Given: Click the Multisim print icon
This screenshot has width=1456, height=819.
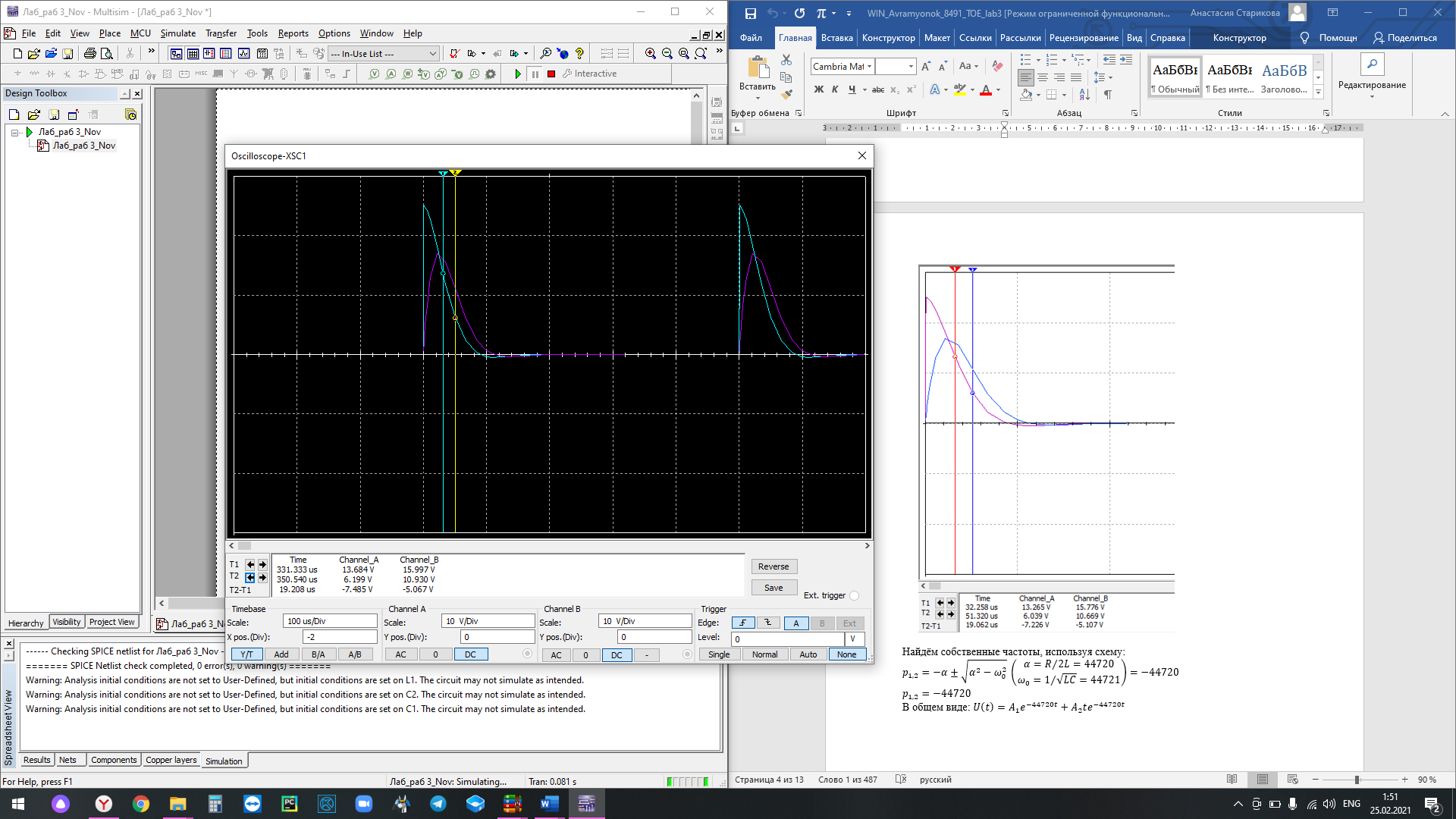Looking at the screenshot, I should coord(90,53).
